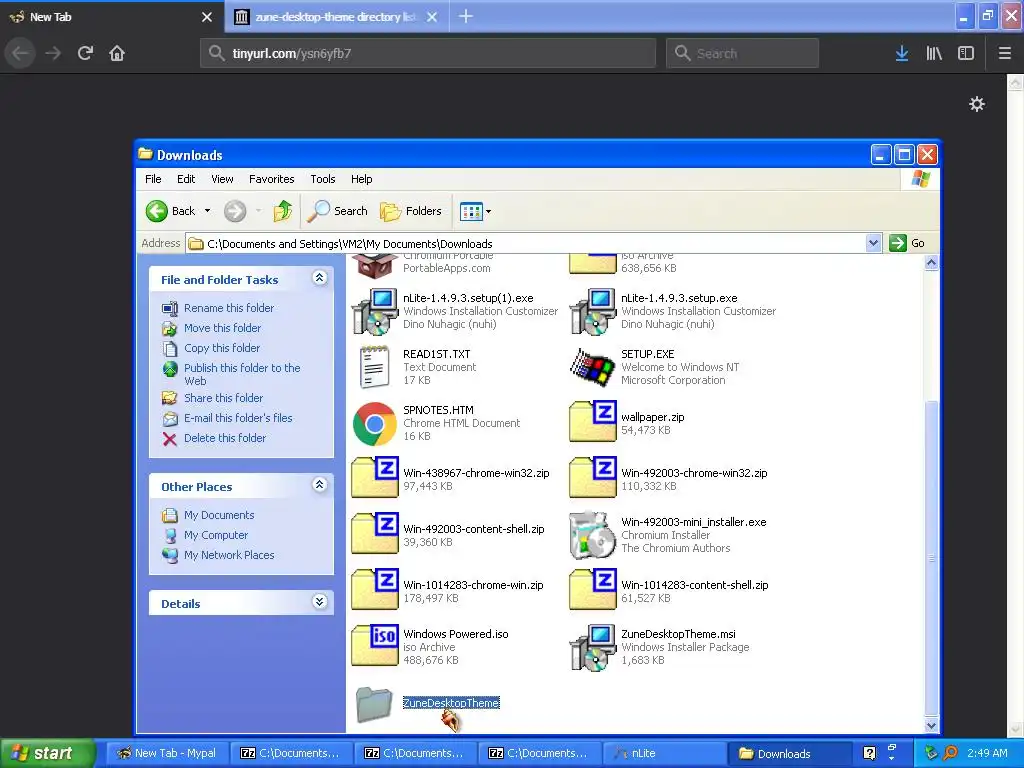The width and height of the screenshot is (1024, 768).
Task: Select the Windows Powered.iso icon
Action: pos(375,645)
